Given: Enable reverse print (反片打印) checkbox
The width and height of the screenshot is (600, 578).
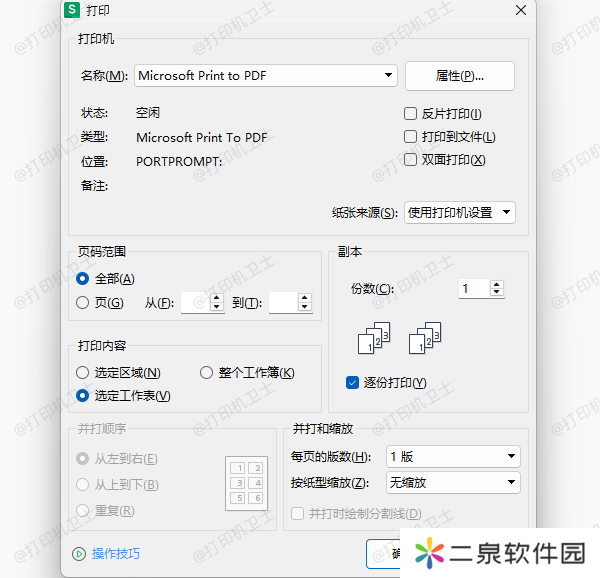Looking at the screenshot, I should coord(410,114).
